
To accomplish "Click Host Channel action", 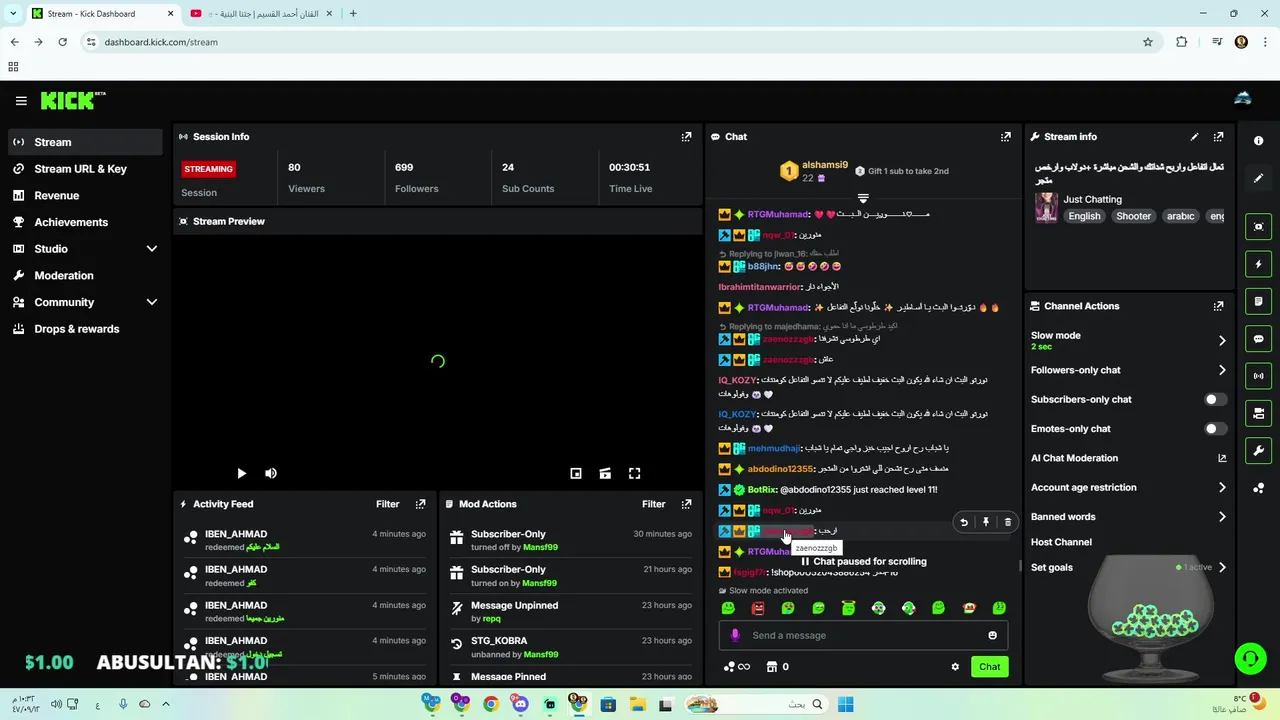I will [x=1061, y=542].
